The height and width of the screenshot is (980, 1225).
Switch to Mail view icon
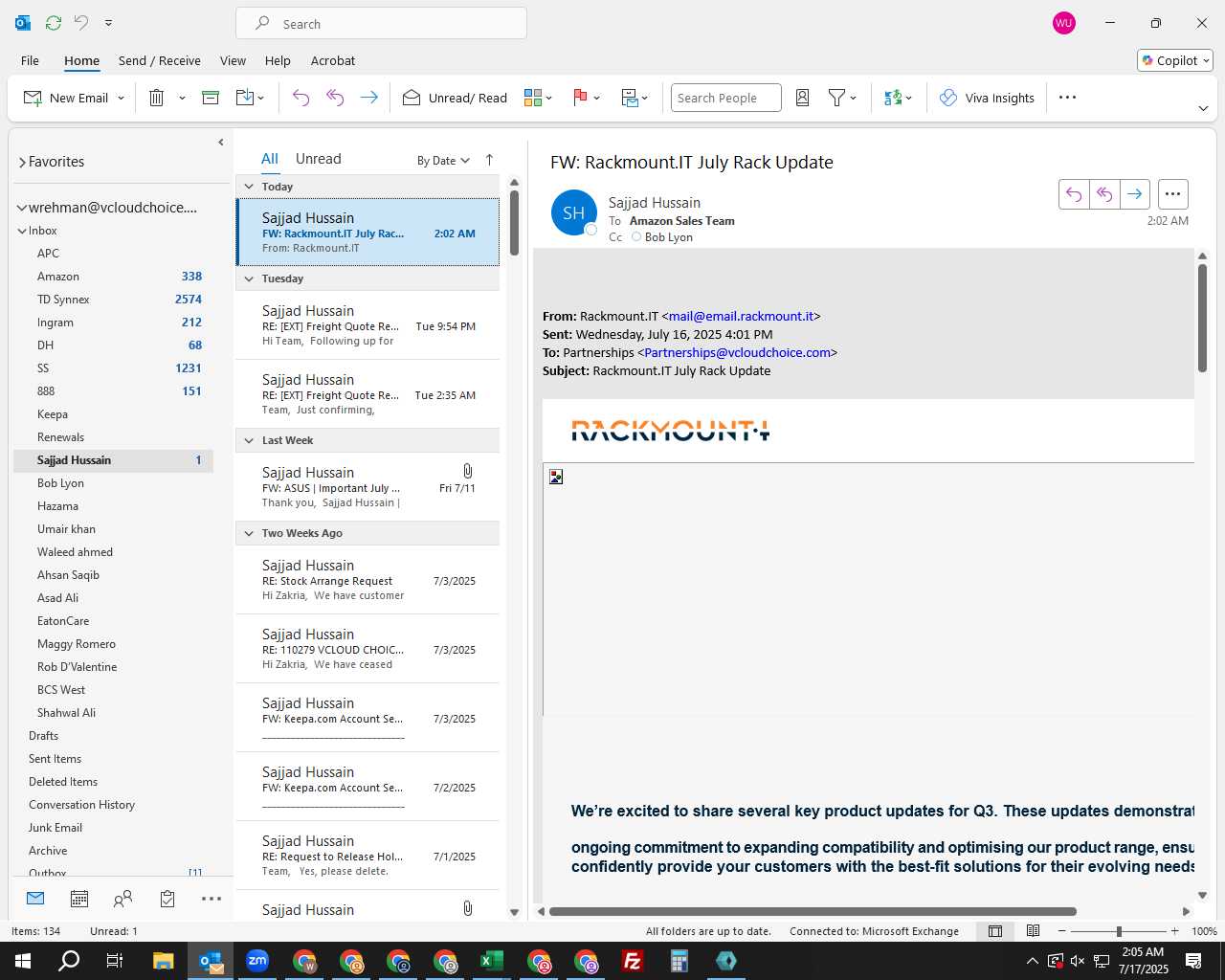point(35,899)
